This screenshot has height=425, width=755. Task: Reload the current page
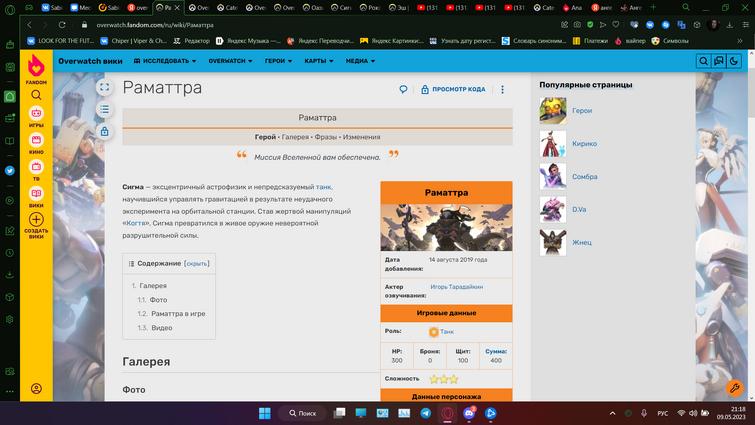click(x=62, y=25)
